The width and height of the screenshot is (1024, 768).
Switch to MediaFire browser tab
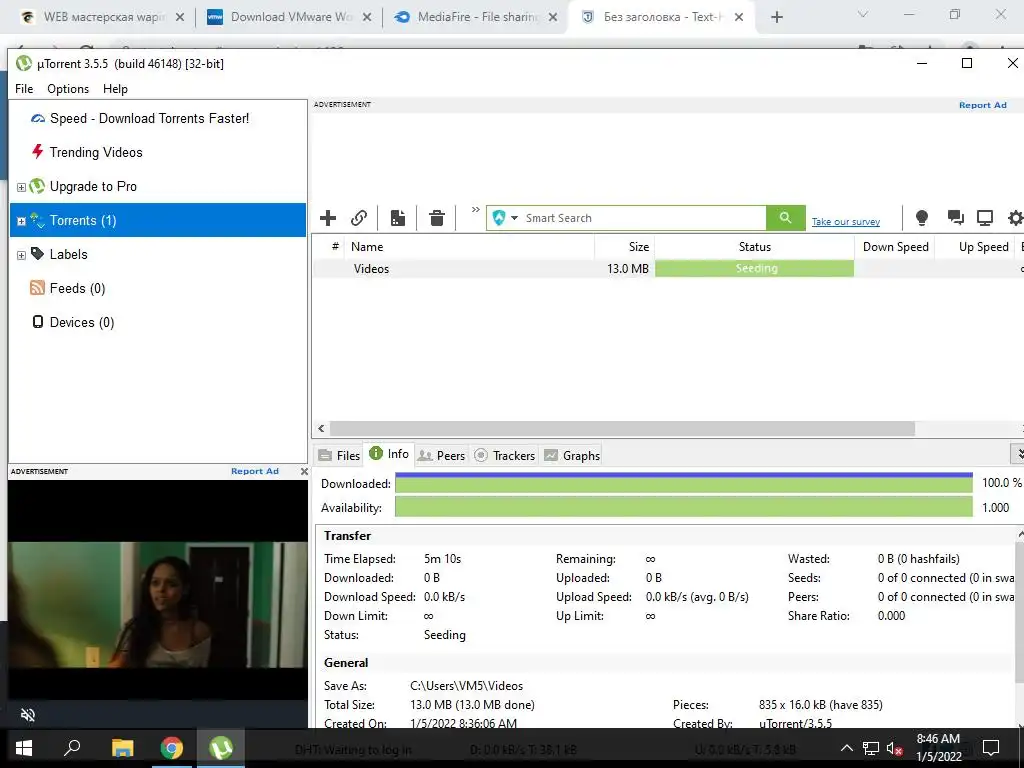(476, 17)
